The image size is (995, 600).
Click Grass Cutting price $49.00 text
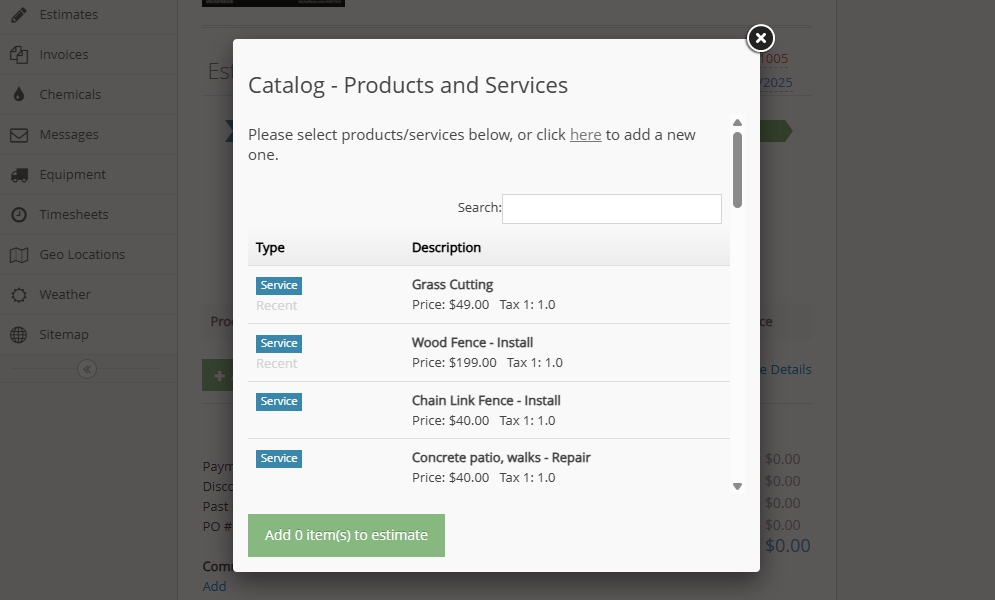coord(451,304)
